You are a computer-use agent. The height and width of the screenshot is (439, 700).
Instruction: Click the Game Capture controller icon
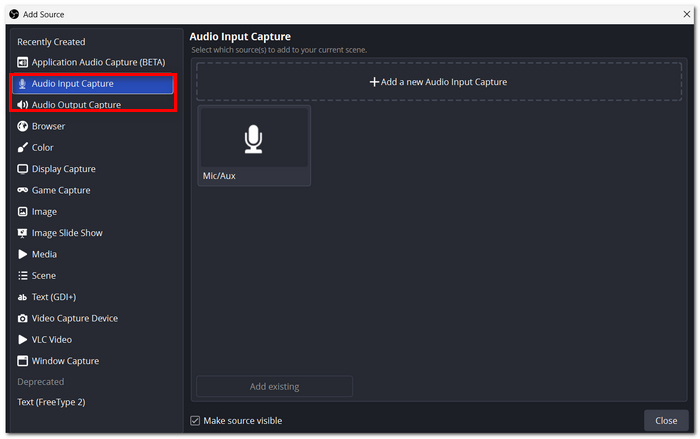pos(22,190)
